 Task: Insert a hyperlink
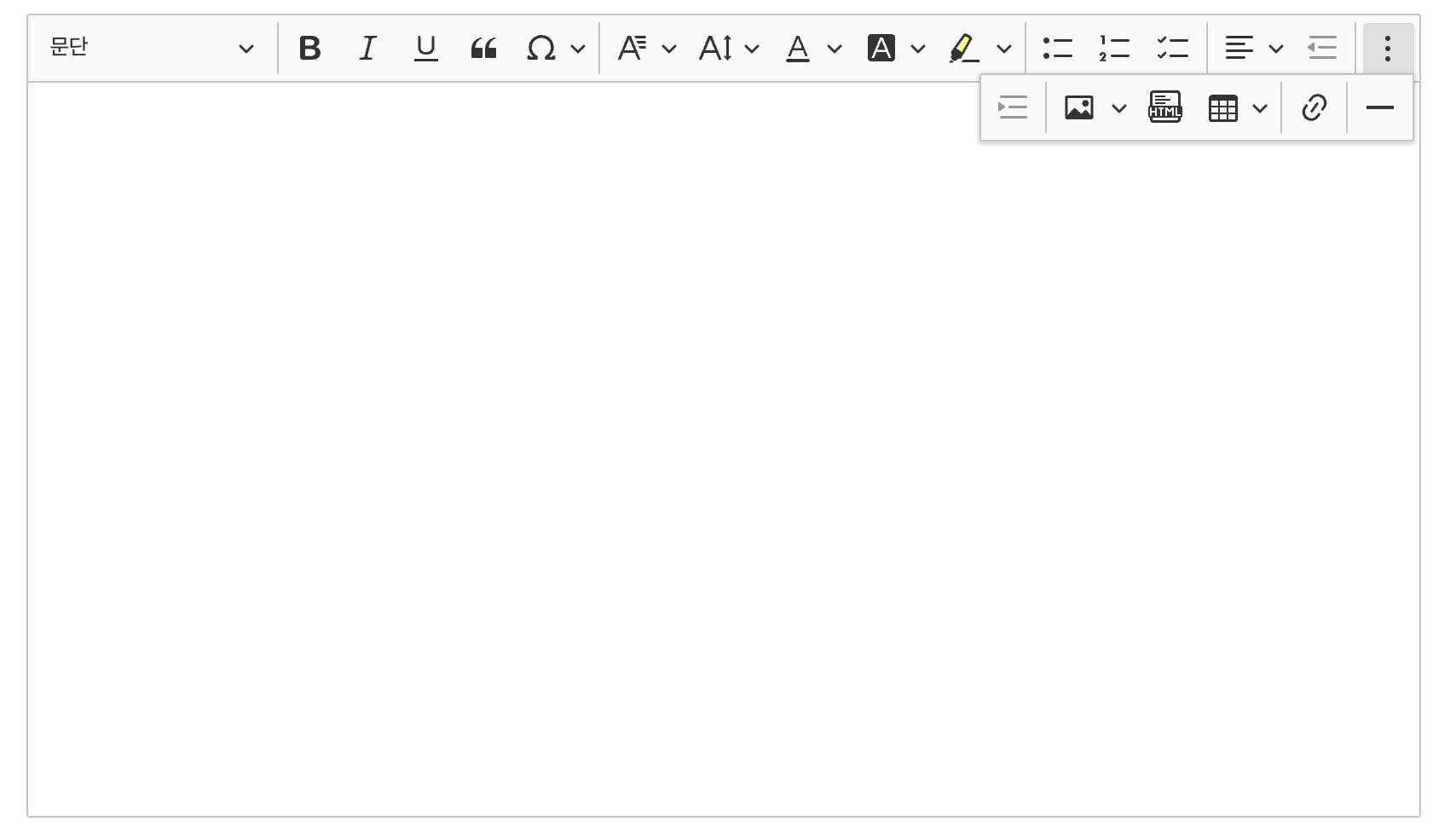point(1314,108)
